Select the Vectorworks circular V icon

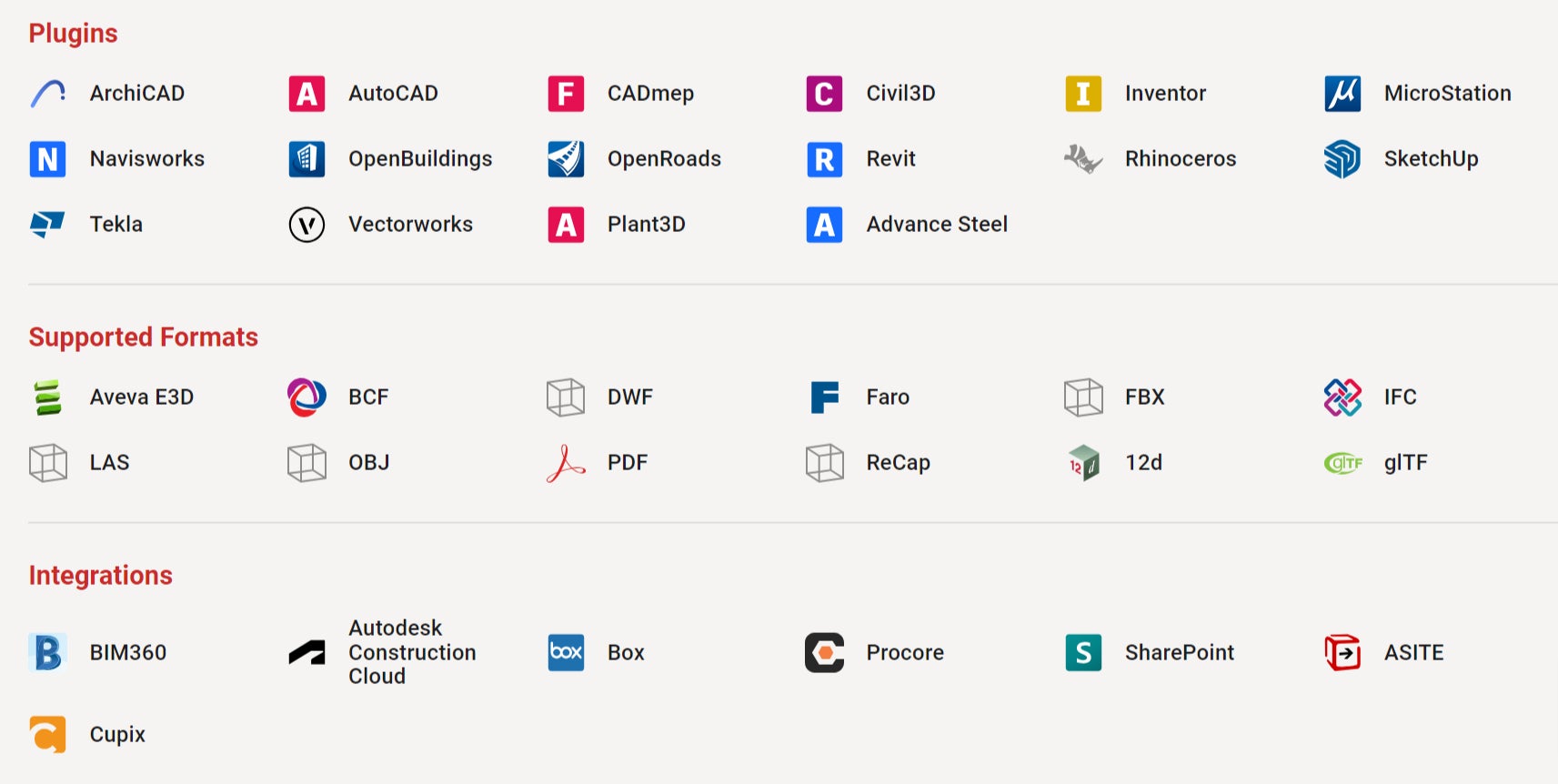(307, 225)
